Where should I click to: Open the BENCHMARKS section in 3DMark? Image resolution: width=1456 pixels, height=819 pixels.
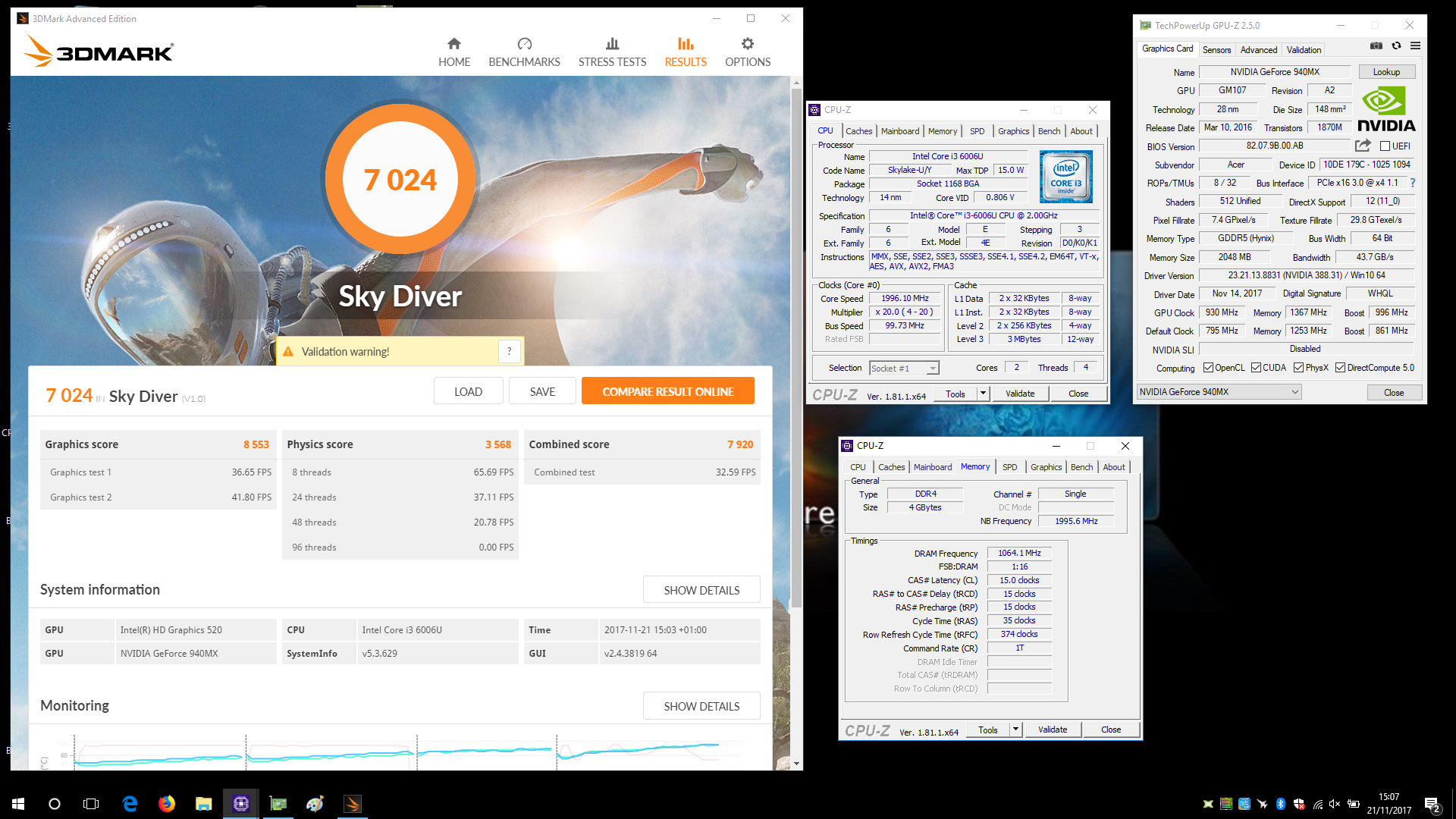[x=524, y=52]
